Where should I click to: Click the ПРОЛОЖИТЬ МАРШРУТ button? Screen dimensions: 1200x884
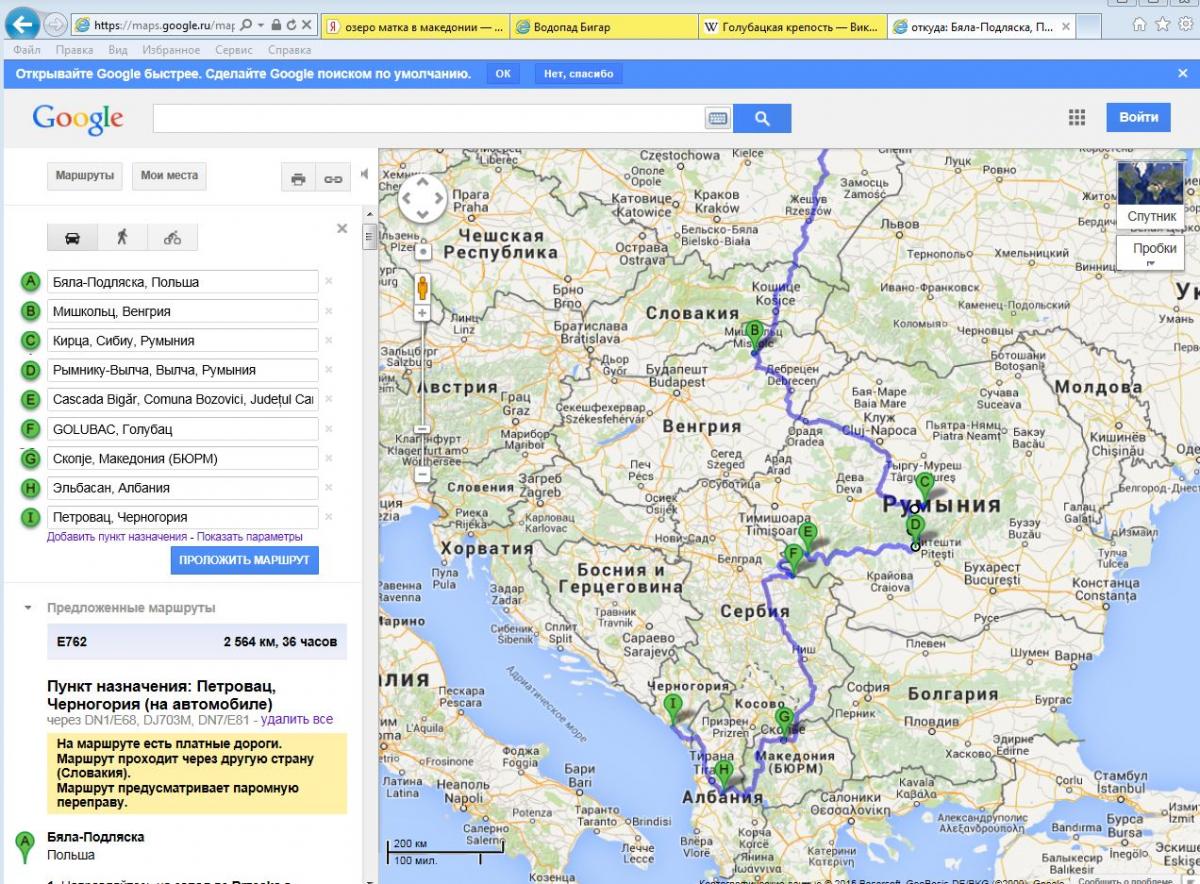[x=245, y=560]
